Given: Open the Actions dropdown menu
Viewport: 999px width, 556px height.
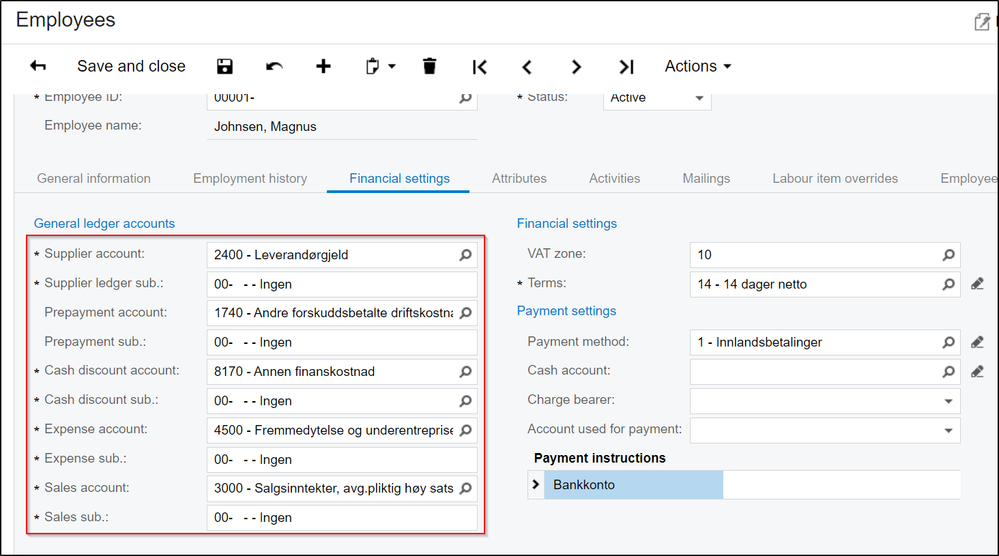Looking at the screenshot, I should (698, 66).
